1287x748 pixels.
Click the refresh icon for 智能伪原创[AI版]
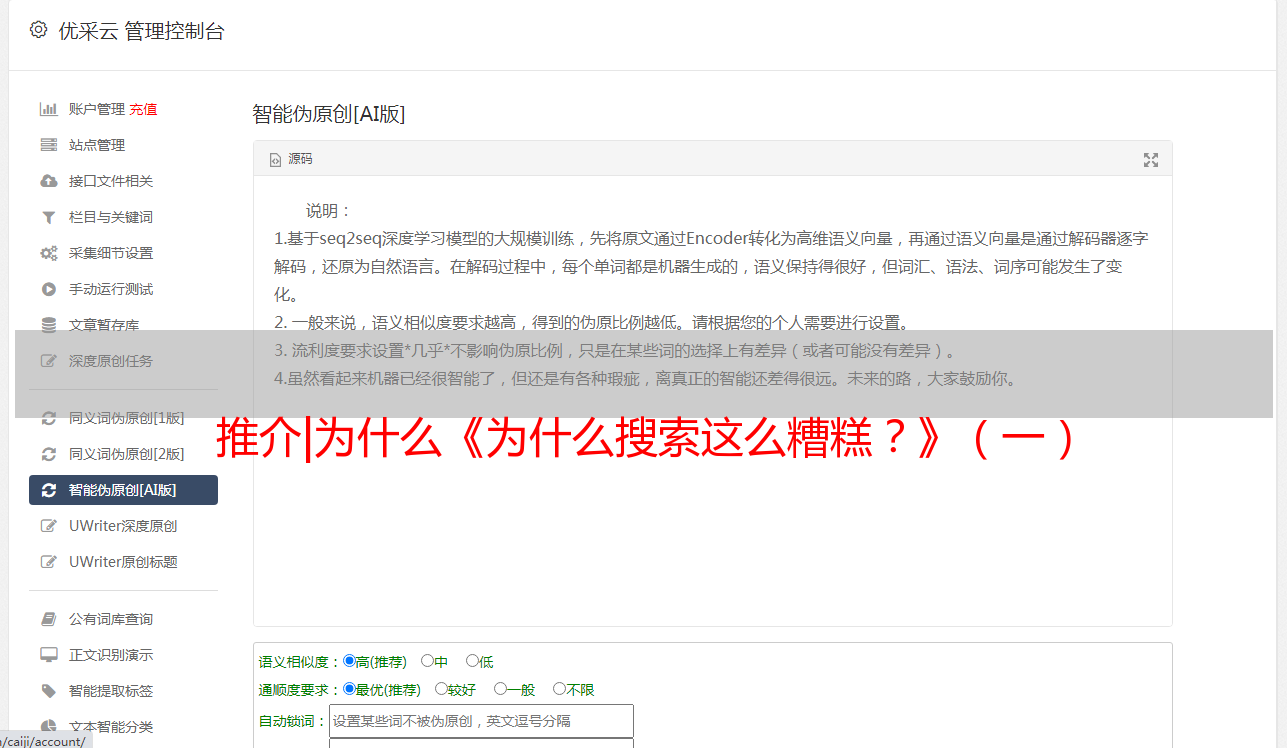click(48, 490)
